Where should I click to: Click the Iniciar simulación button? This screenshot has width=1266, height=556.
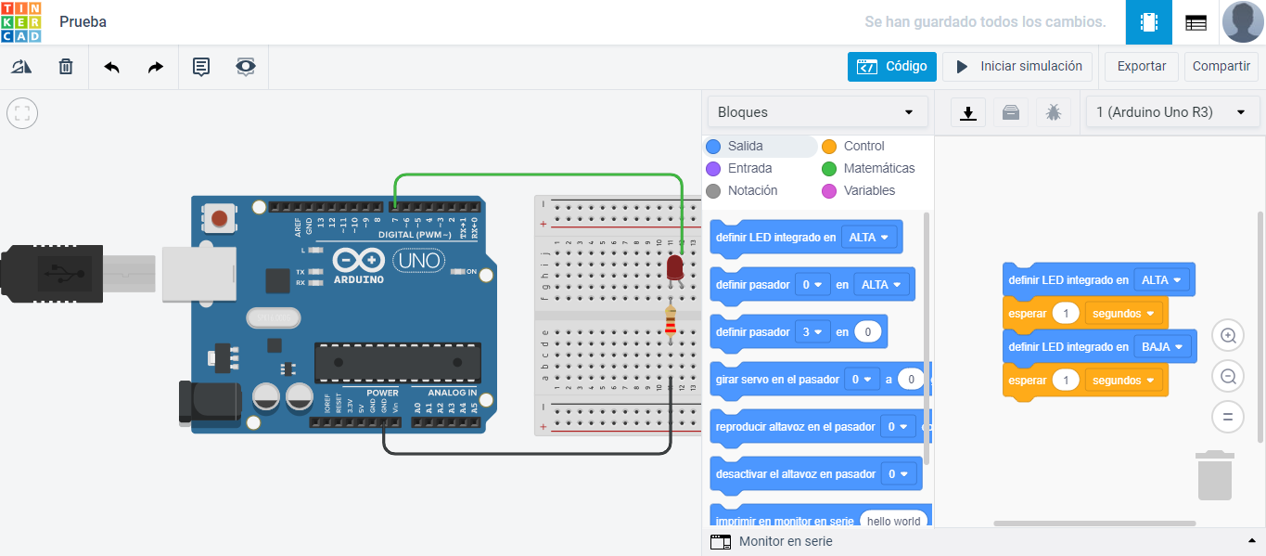click(1018, 67)
